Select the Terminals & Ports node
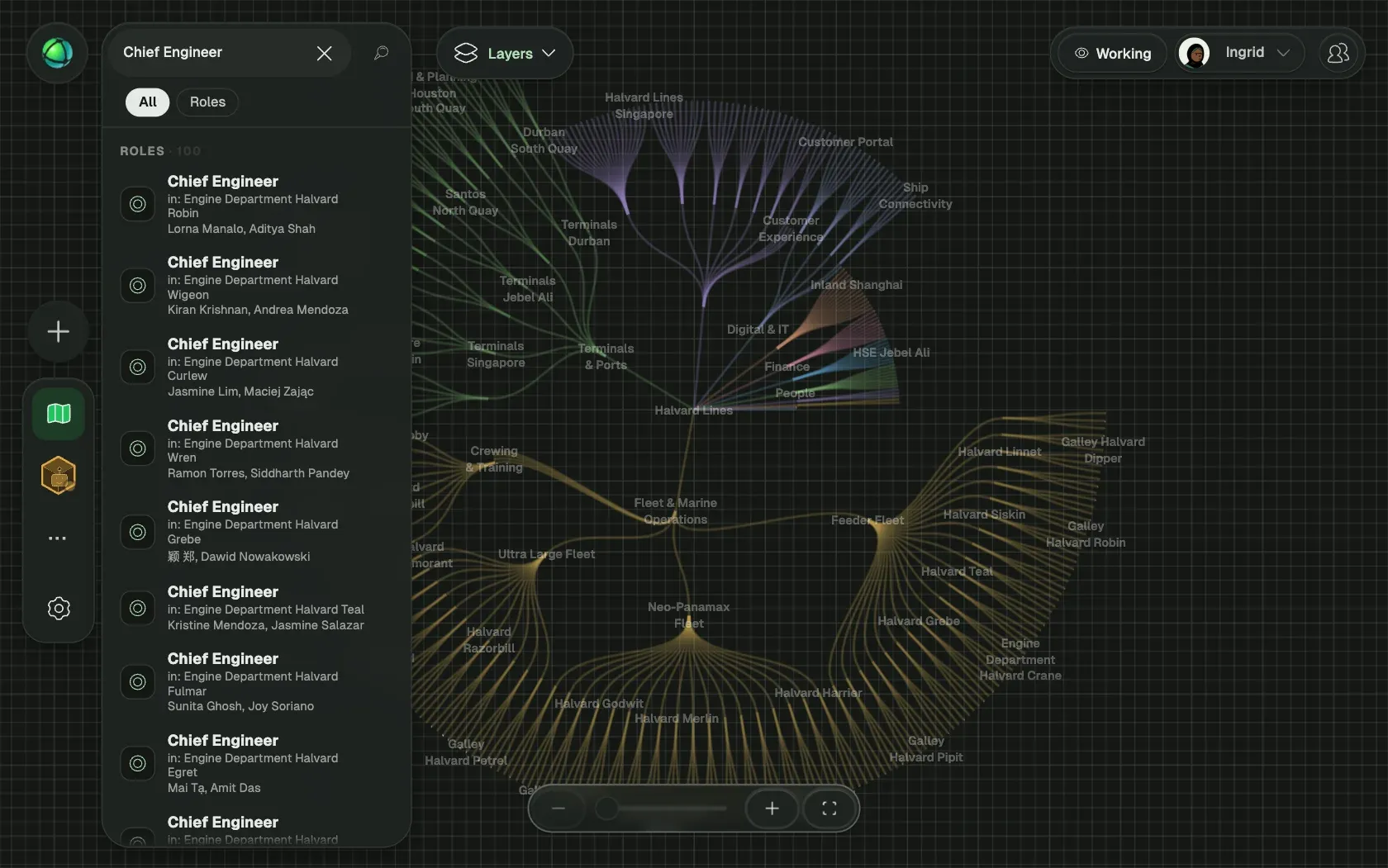 [x=606, y=357]
